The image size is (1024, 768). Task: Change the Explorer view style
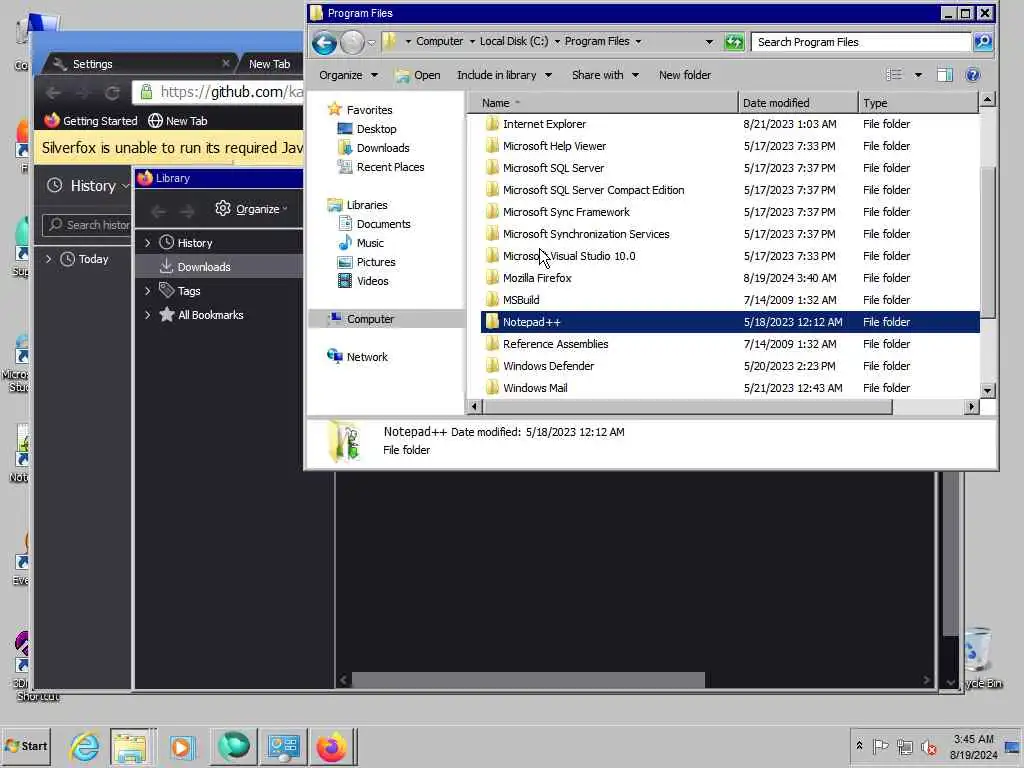[x=894, y=74]
